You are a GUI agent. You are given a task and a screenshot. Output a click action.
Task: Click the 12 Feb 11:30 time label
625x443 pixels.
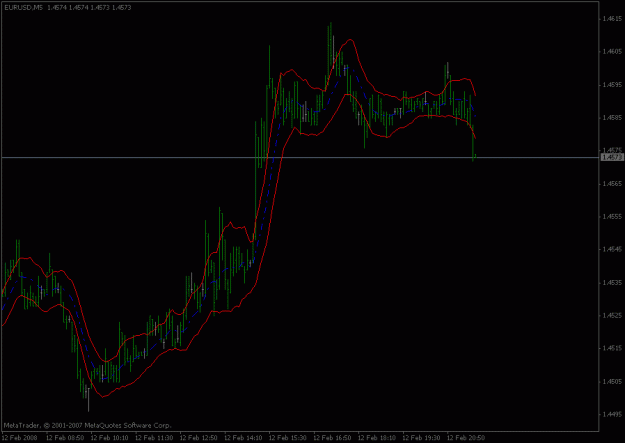click(x=154, y=438)
